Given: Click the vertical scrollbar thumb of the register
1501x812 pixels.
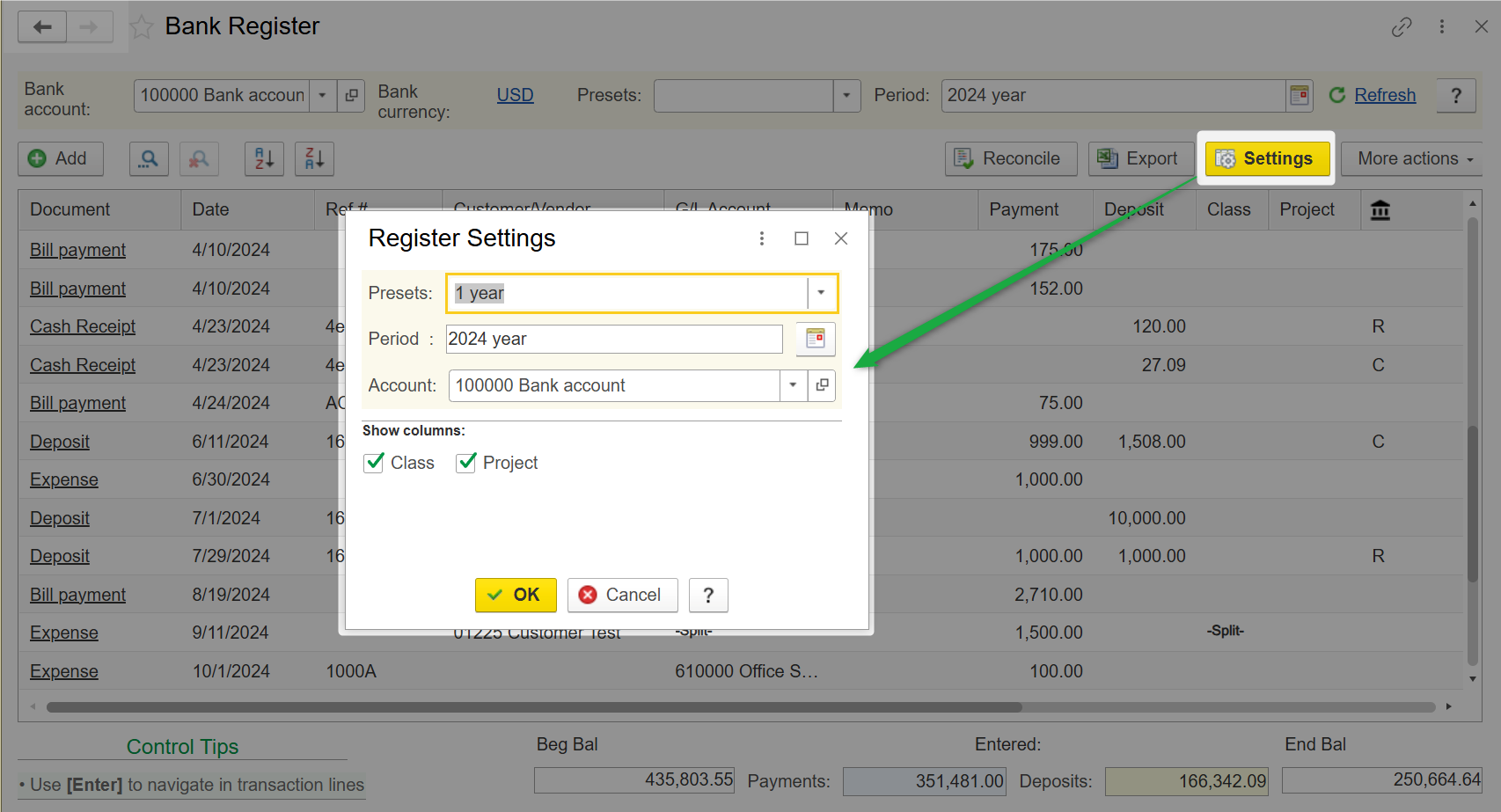Looking at the screenshot, I should coord(1473,503).
